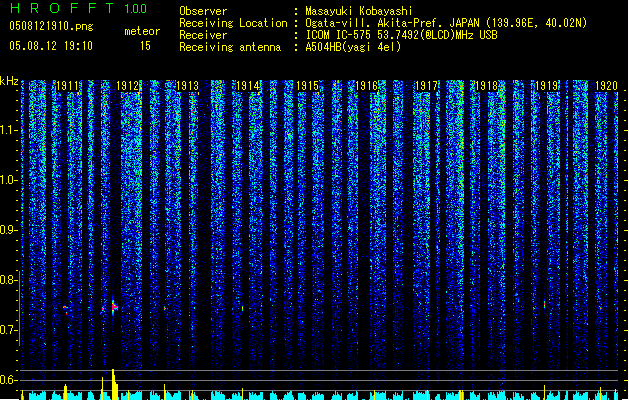Click the meteor label

tap(142, 31)
